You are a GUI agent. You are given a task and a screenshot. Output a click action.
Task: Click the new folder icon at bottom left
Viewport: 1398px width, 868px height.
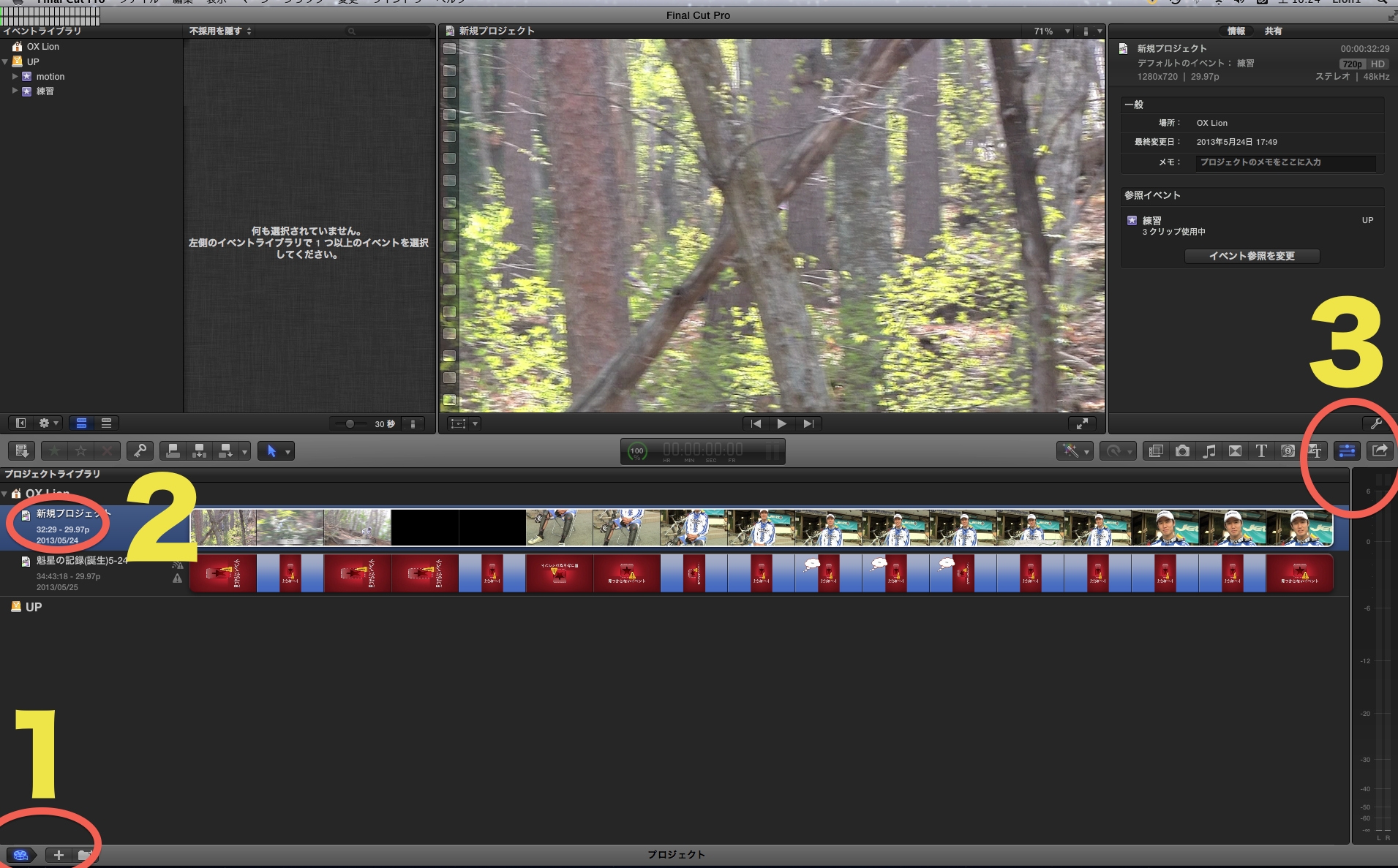(x=85, y=855)
